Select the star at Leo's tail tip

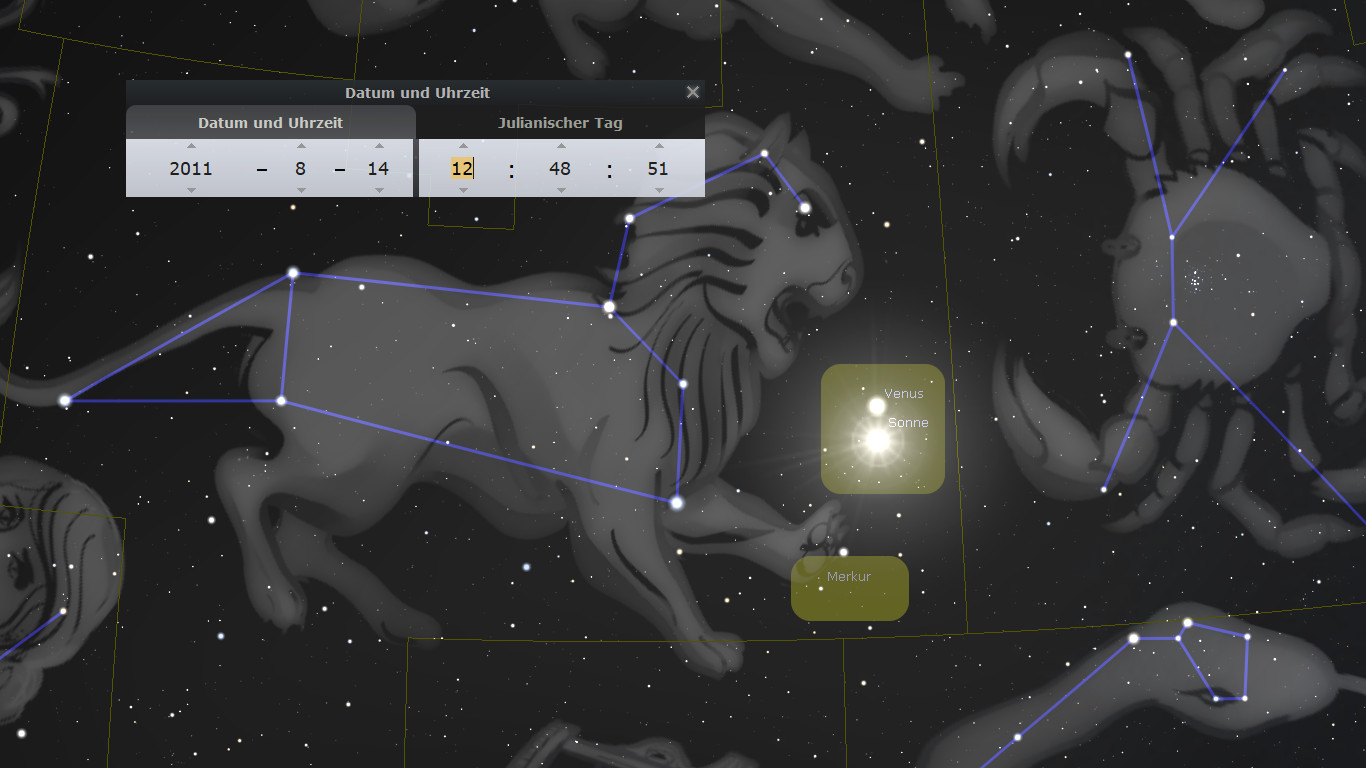coord(65,400)
